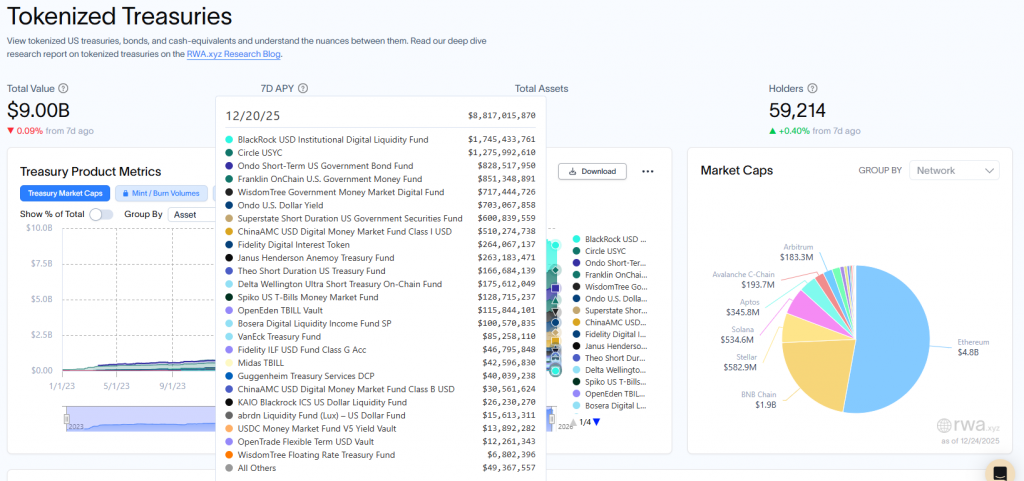The height and width of the screenshot is (481, 1024).
Task: Click the Avalanche C-Chain $193.7M label
Action: point(743,280)
